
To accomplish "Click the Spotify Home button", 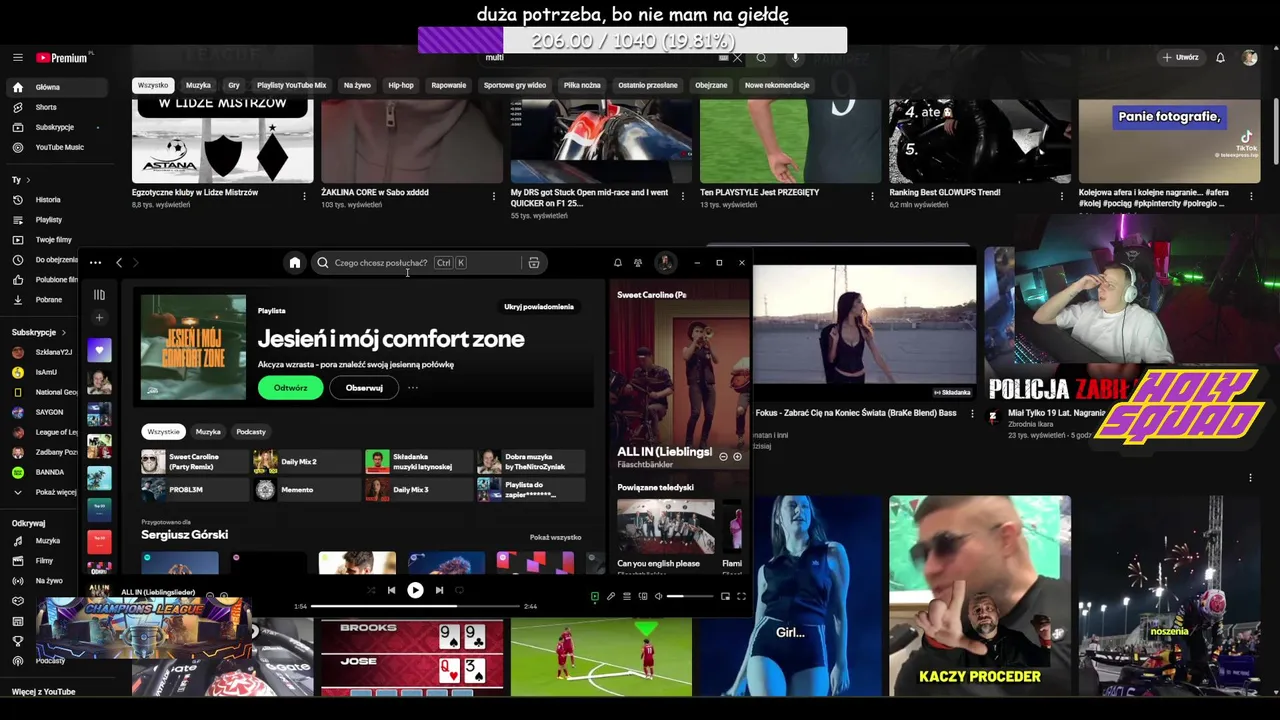I will pyautogui.click(x=294, y=263).
